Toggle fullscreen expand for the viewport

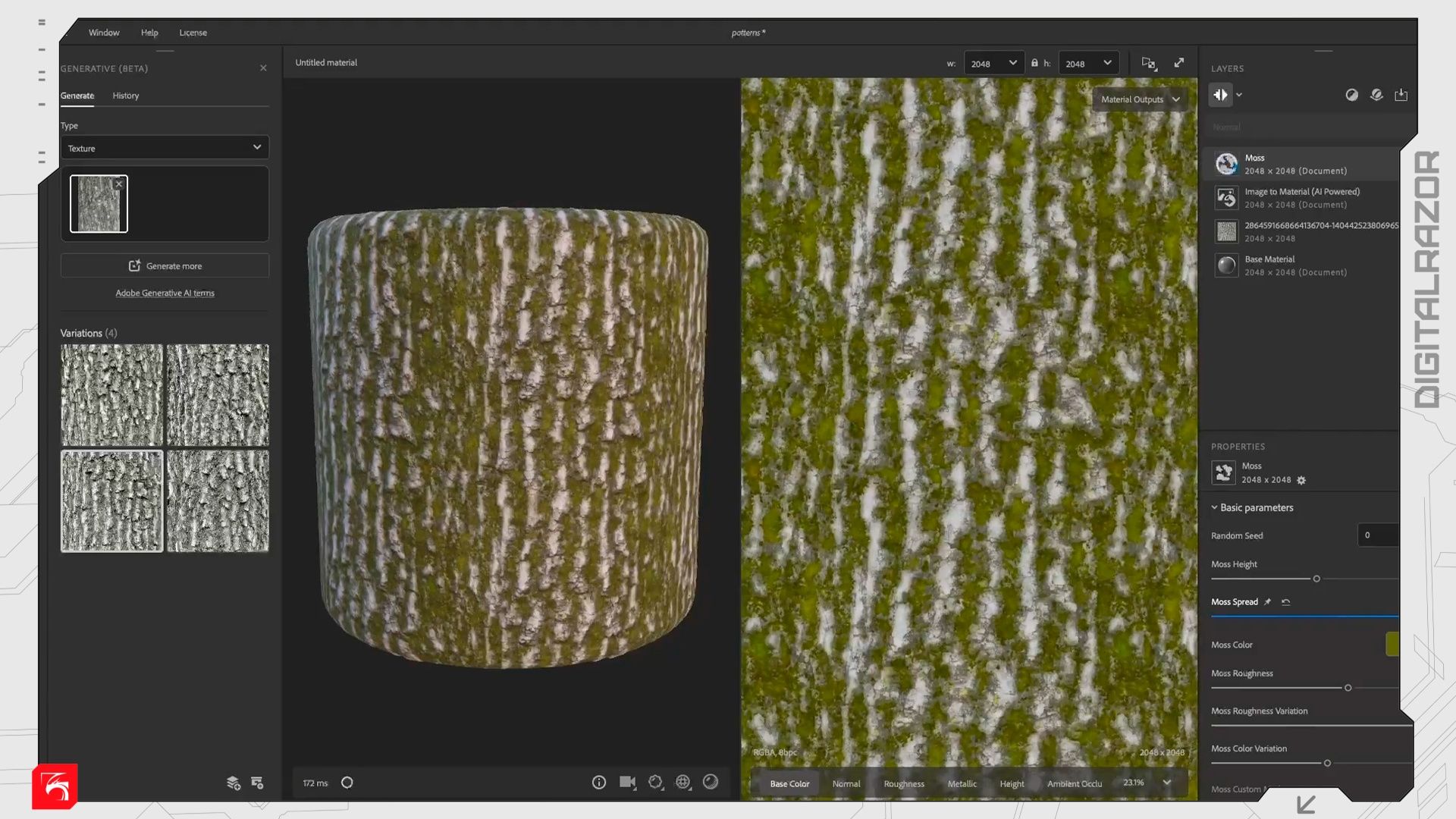tap(1179, 63)
